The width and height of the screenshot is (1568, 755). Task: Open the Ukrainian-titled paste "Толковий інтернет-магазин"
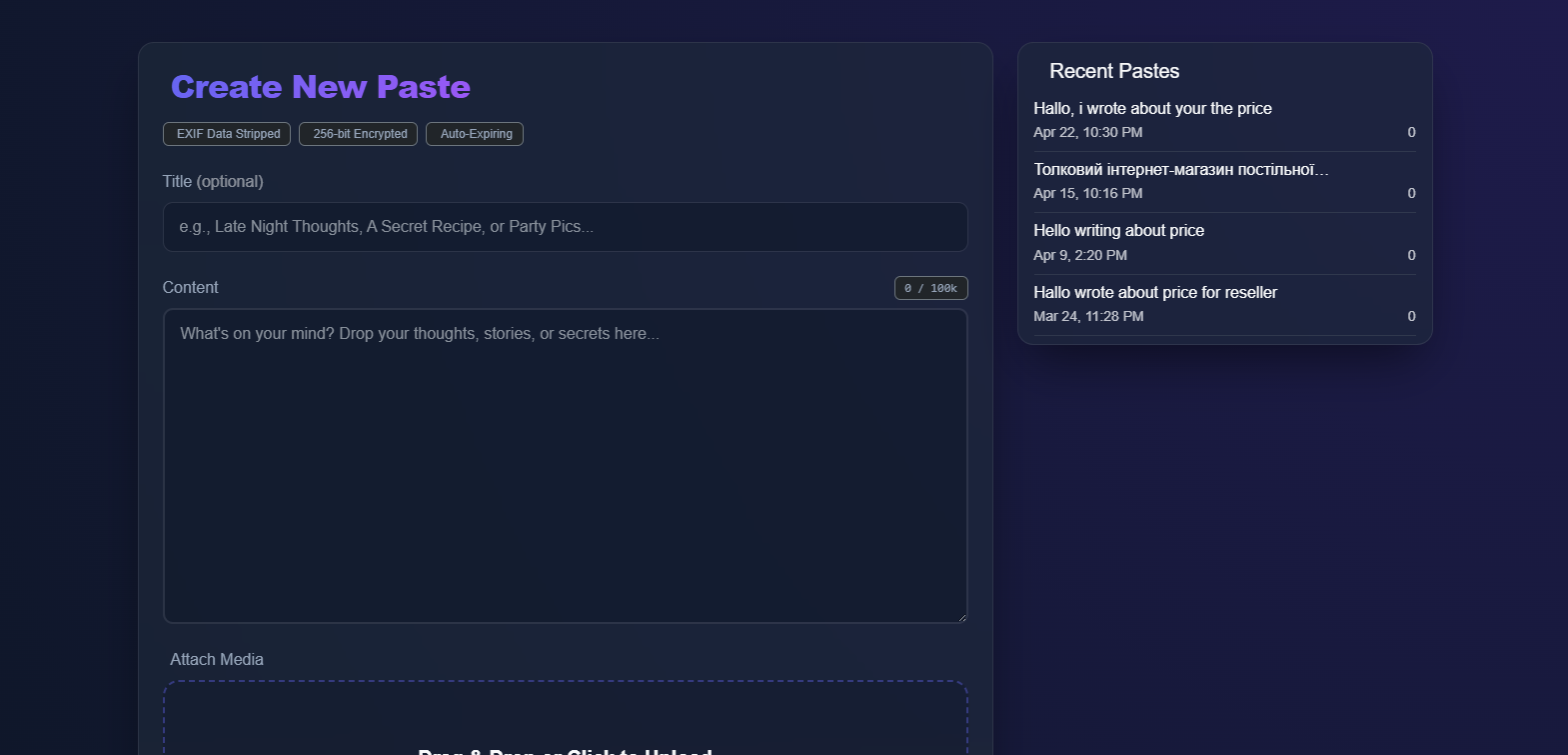pos(1181,169)
